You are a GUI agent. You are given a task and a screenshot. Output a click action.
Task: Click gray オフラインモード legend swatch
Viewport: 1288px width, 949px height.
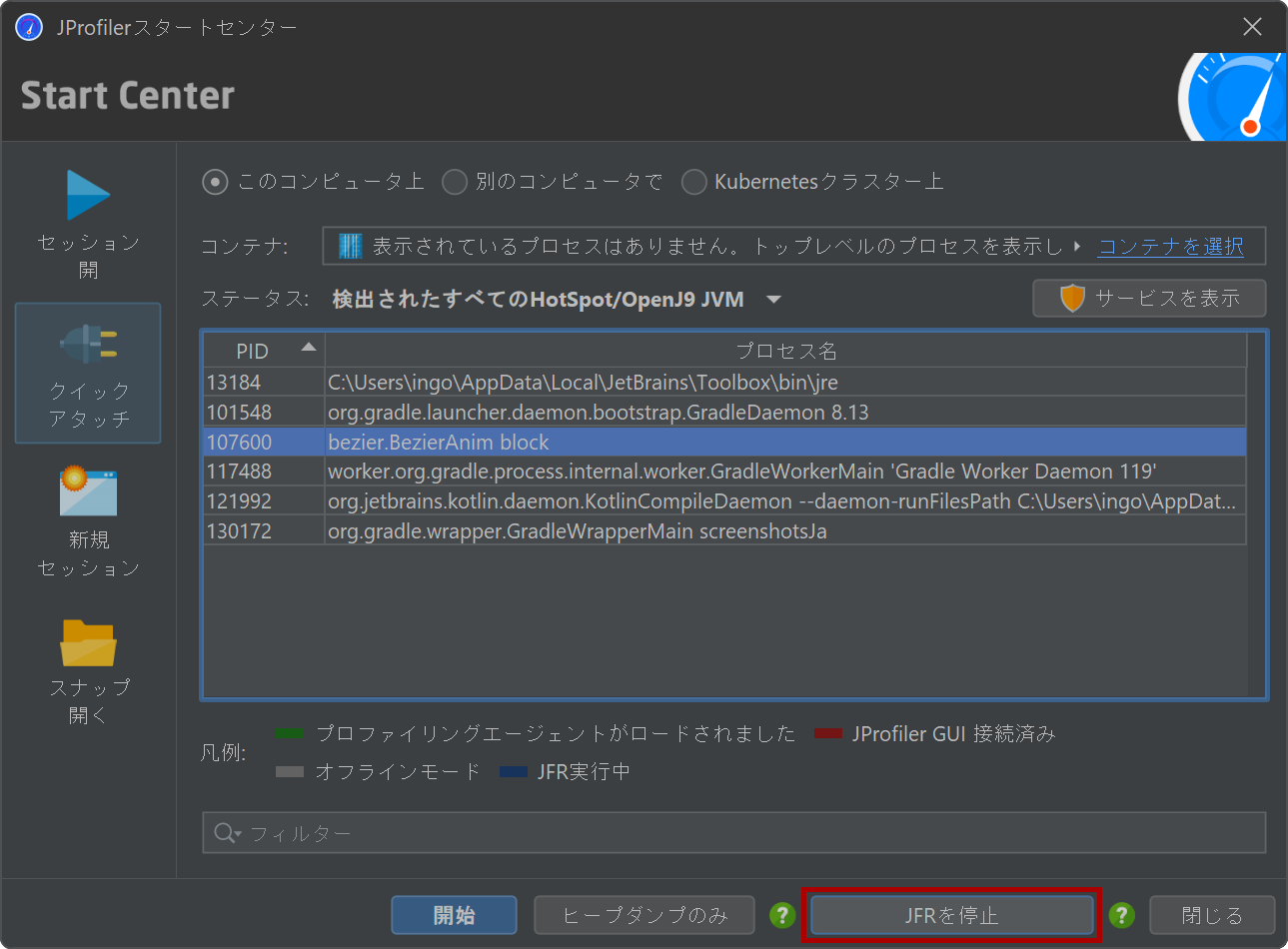pyautogui.click(x=290, y=772)
